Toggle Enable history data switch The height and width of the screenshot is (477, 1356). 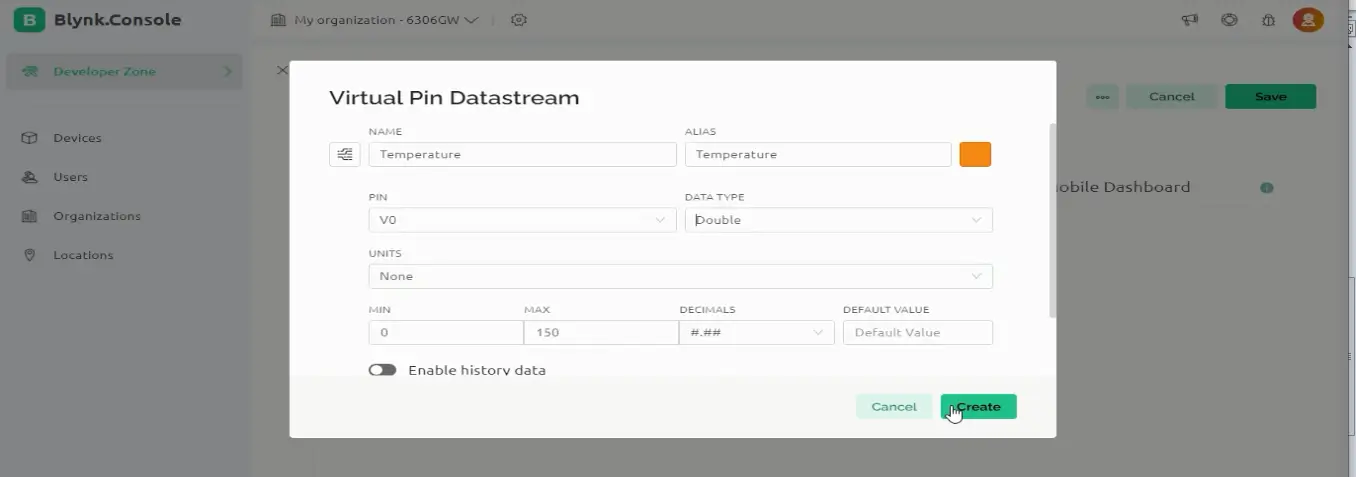tap(382, 370)
